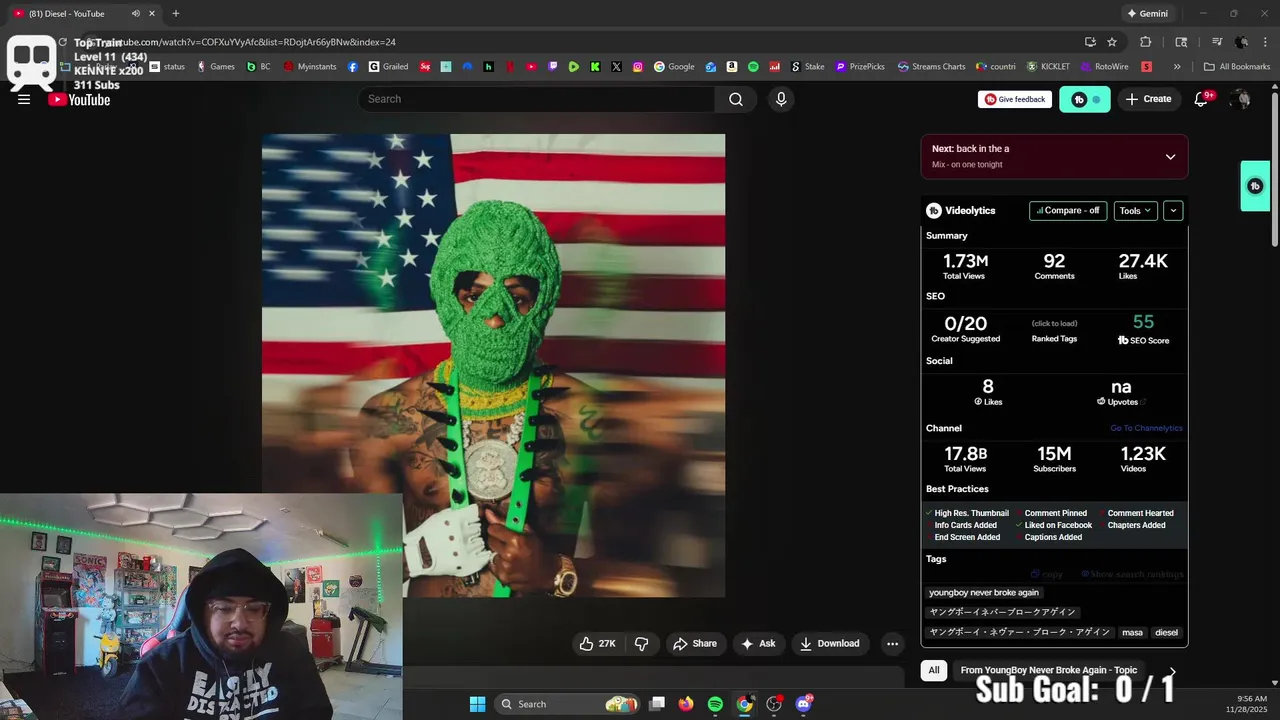
Task: Open Task View on the taskbar
Action: coord(656,704)
